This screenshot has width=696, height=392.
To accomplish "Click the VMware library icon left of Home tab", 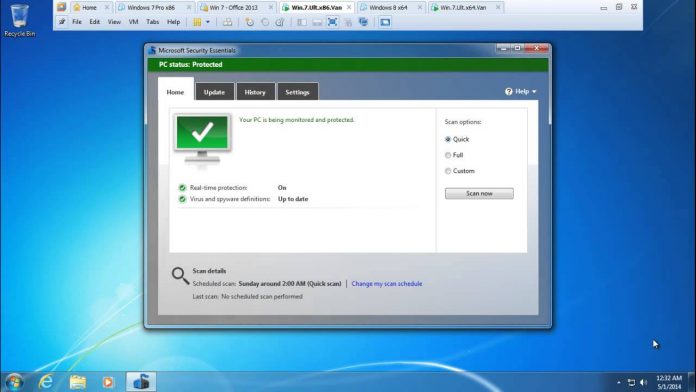I will click(x=61, y=7).
